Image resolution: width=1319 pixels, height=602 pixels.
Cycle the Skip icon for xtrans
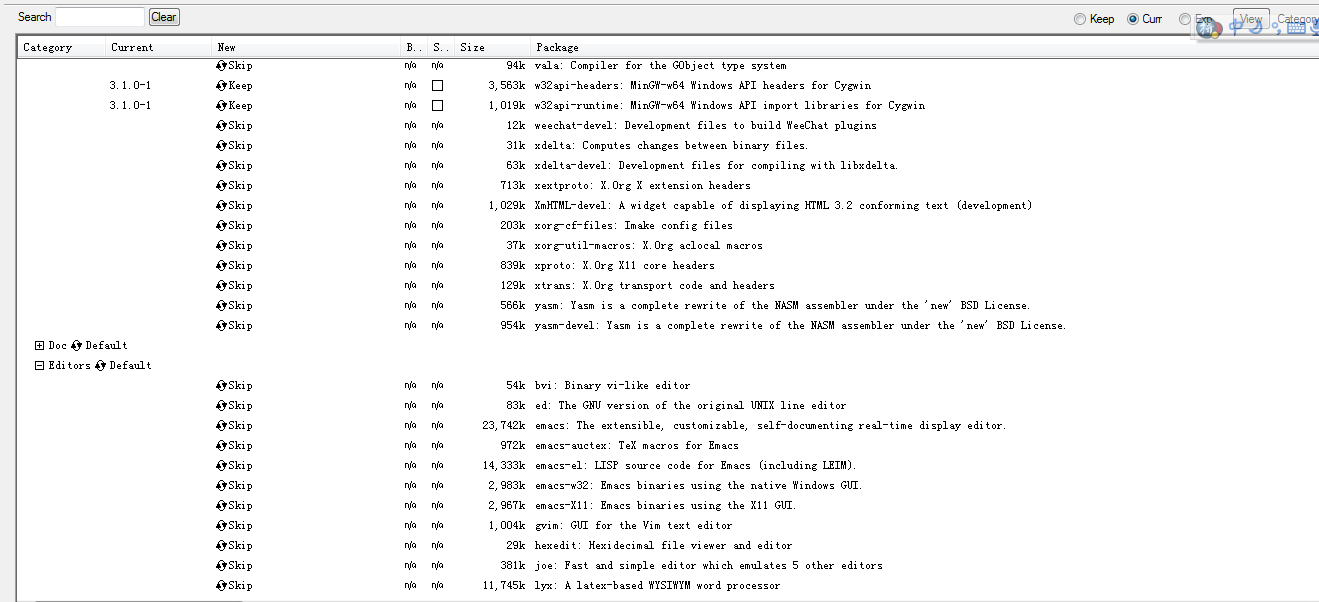[221, 286]
